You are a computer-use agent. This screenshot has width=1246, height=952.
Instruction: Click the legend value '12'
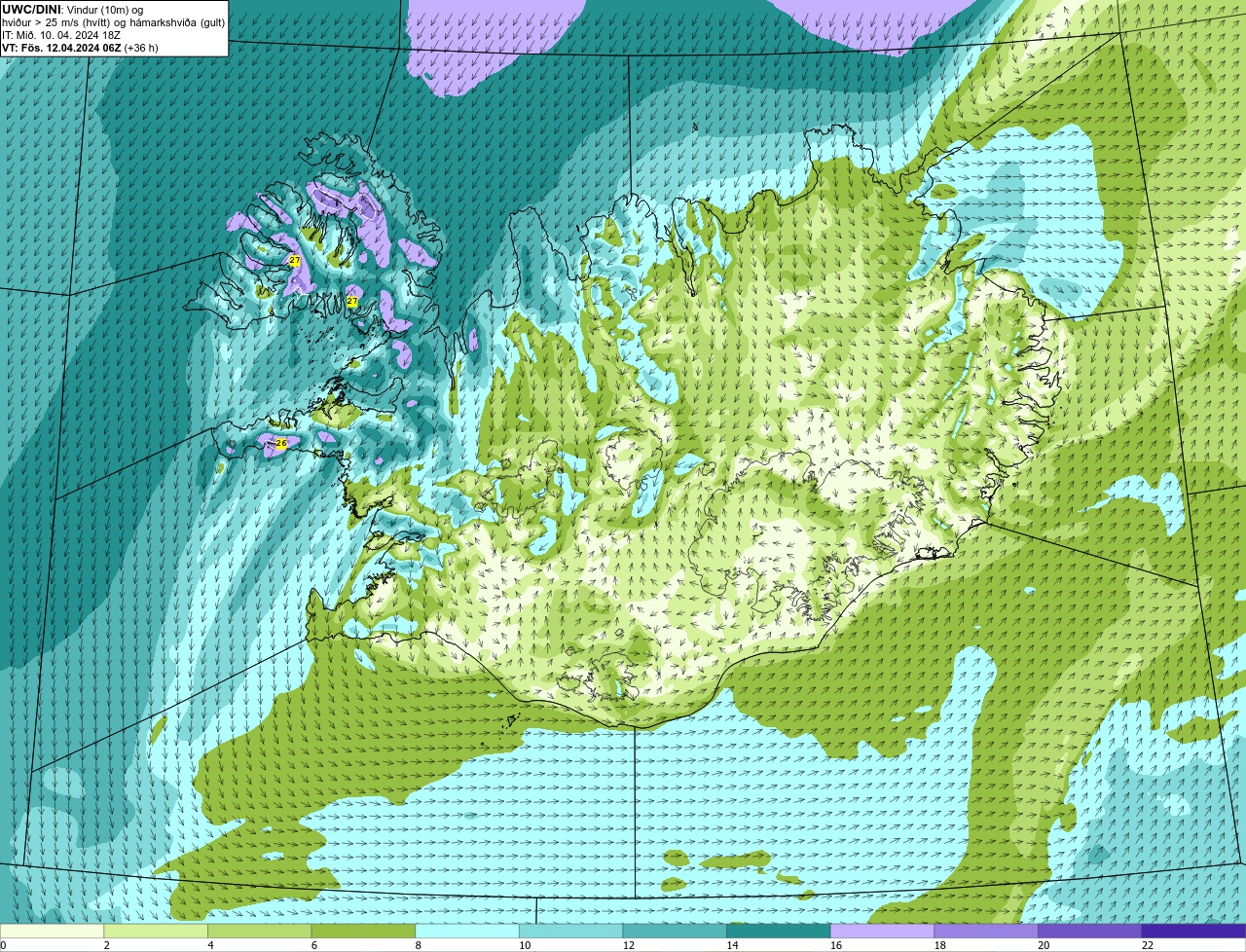tap(628, 945)
